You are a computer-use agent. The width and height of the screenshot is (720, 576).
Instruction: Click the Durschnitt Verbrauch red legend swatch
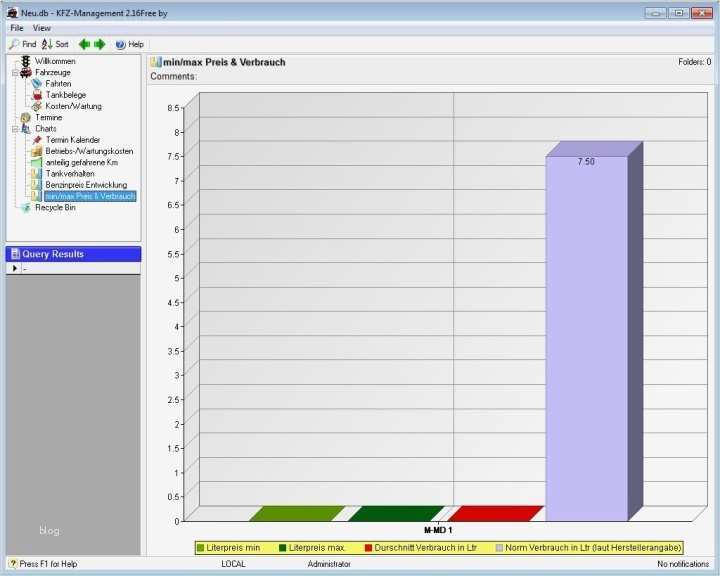click(x=368, y=548)
